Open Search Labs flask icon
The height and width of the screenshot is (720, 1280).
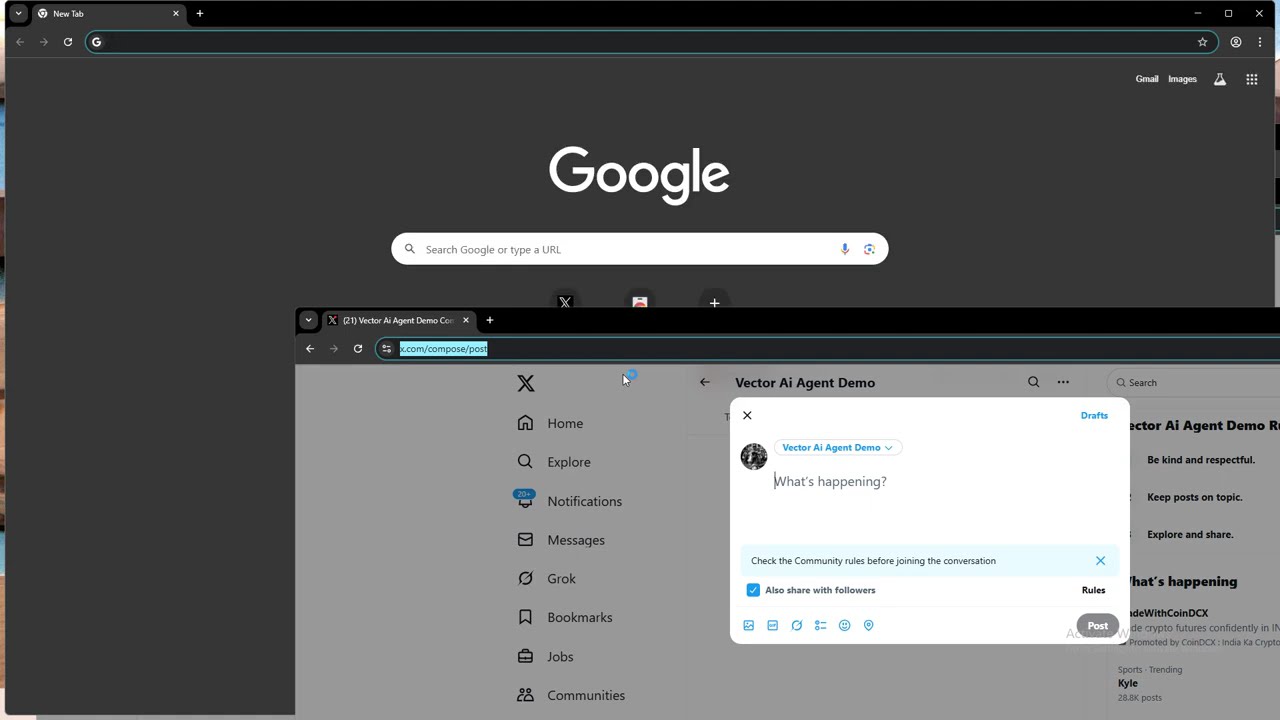(x=1220, y=79)
